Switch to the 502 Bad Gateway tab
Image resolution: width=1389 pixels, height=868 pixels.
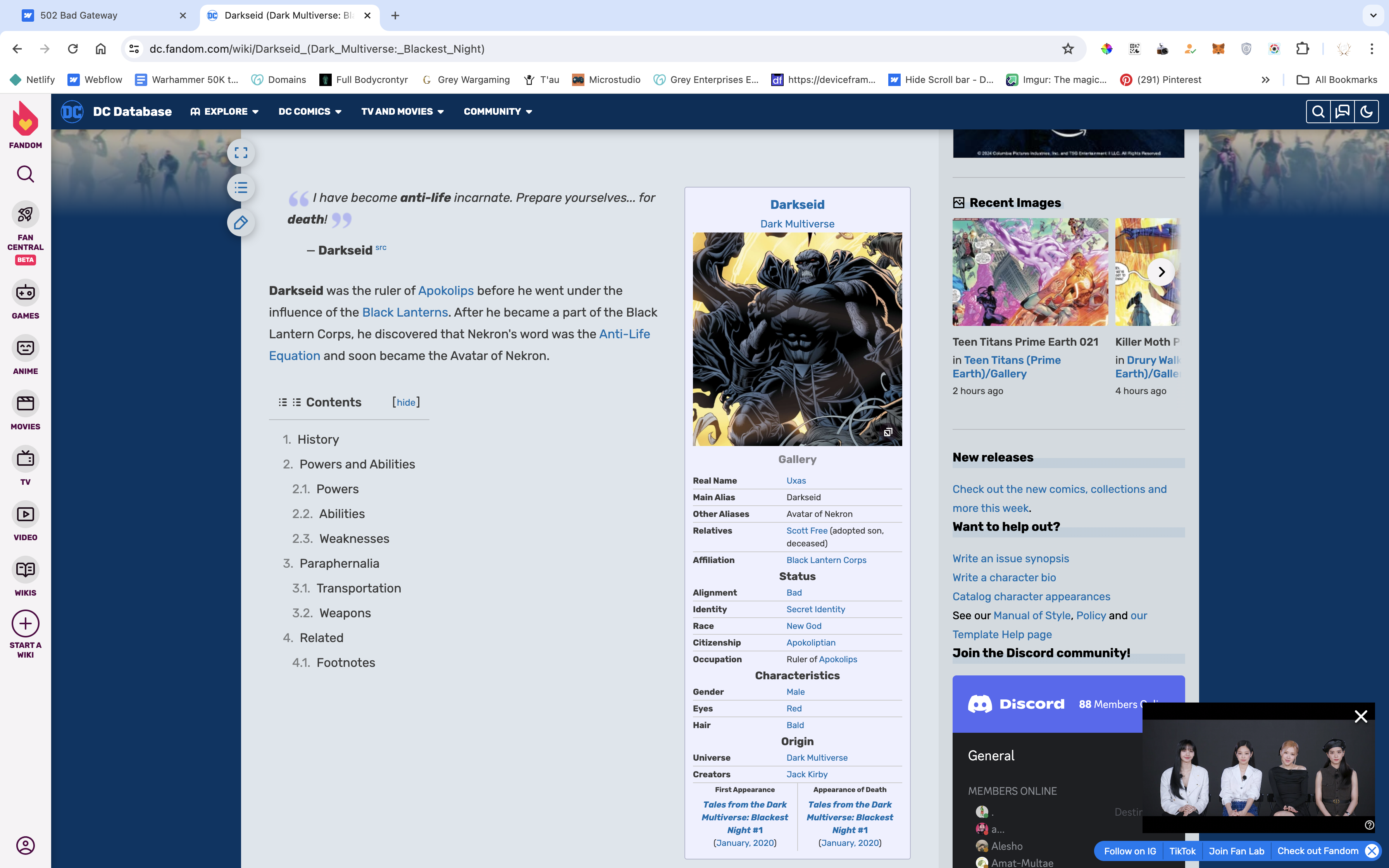(79, 15)
